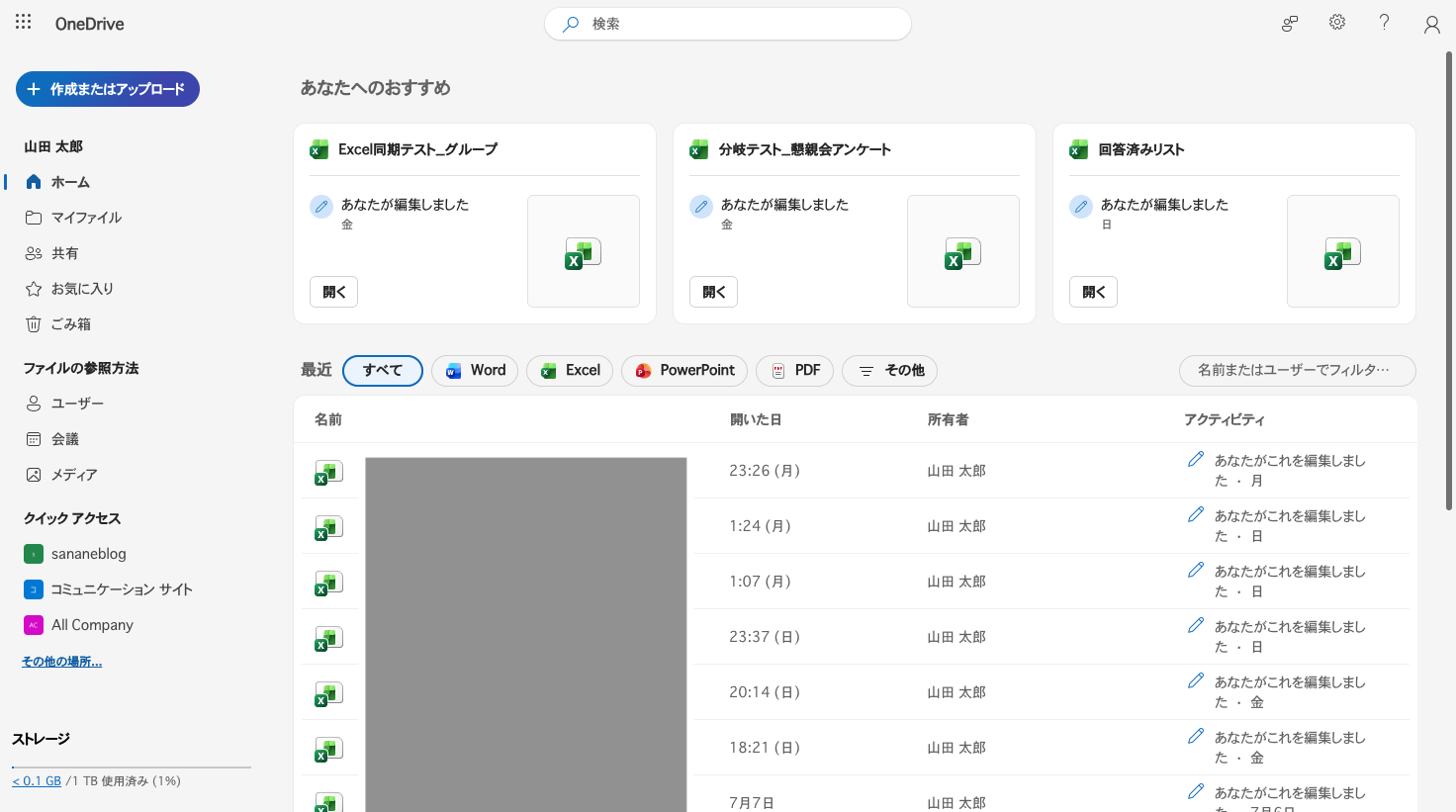Click Excel file icon in 1:07 (月) row
Image resolution: width=1456 pixels, height=812 pixels.
[x=328, y=584]
